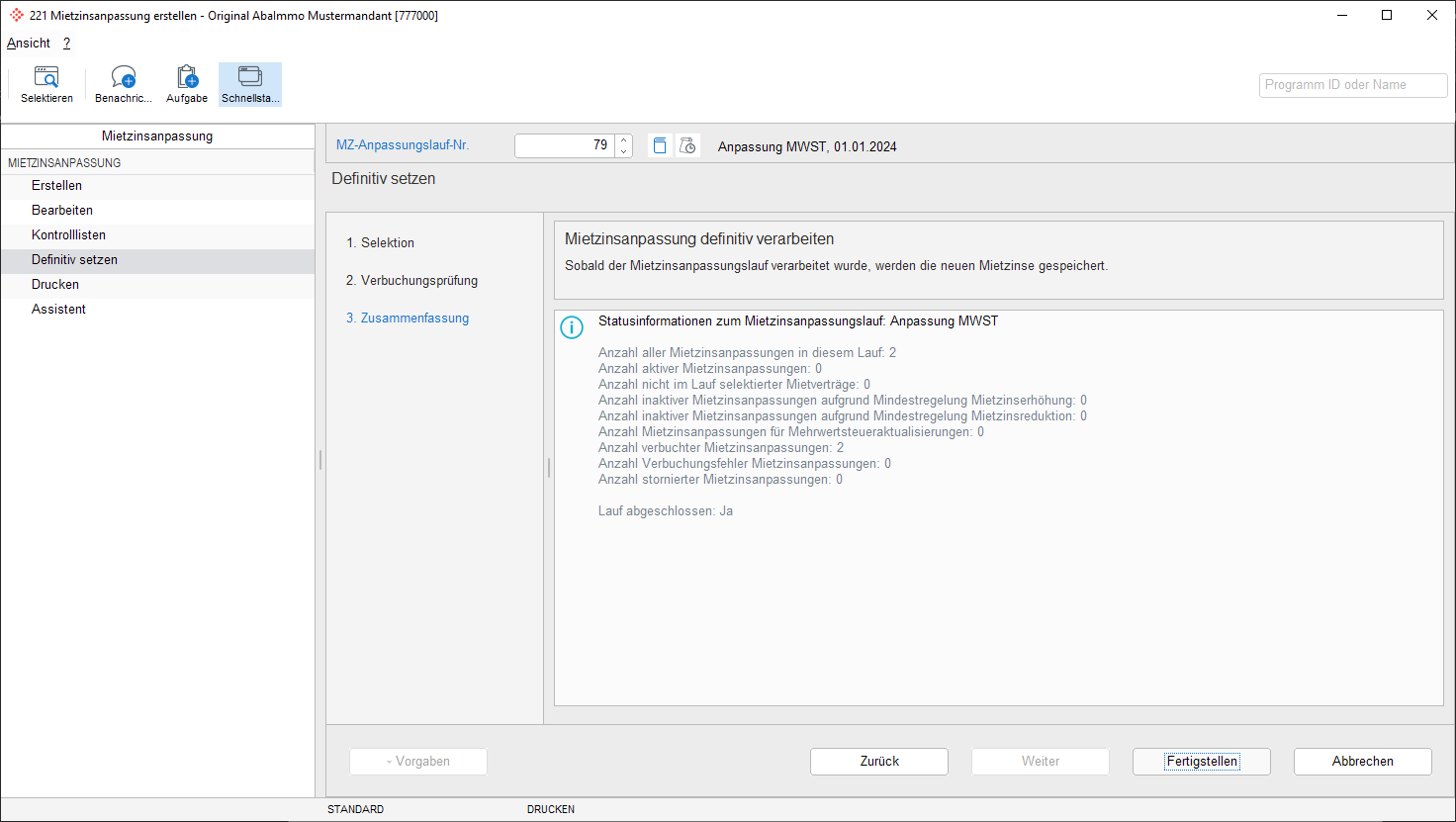Click 'Anzahl nicht im Lauf selektierter Mietverträge: 0'
This screenshot has width=1456, height=822.
tap(734, 385)
